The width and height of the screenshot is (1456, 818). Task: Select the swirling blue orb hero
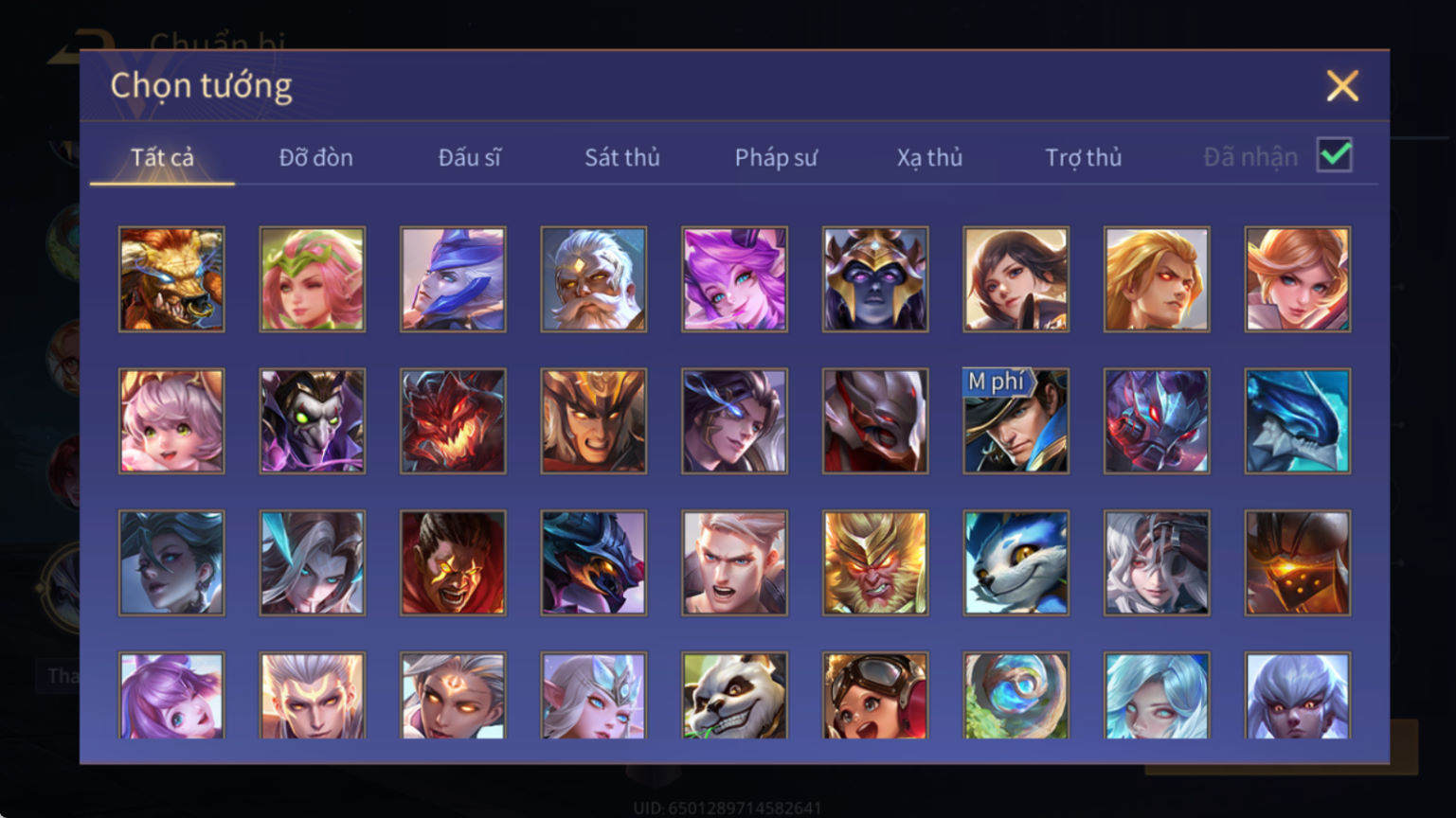point(1016,696)
